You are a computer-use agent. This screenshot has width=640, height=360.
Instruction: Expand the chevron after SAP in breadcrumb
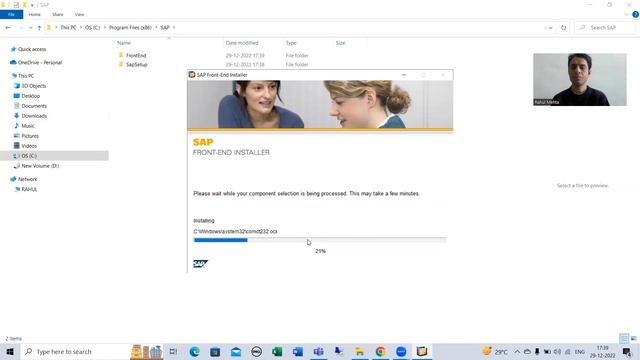coord(174,27)
